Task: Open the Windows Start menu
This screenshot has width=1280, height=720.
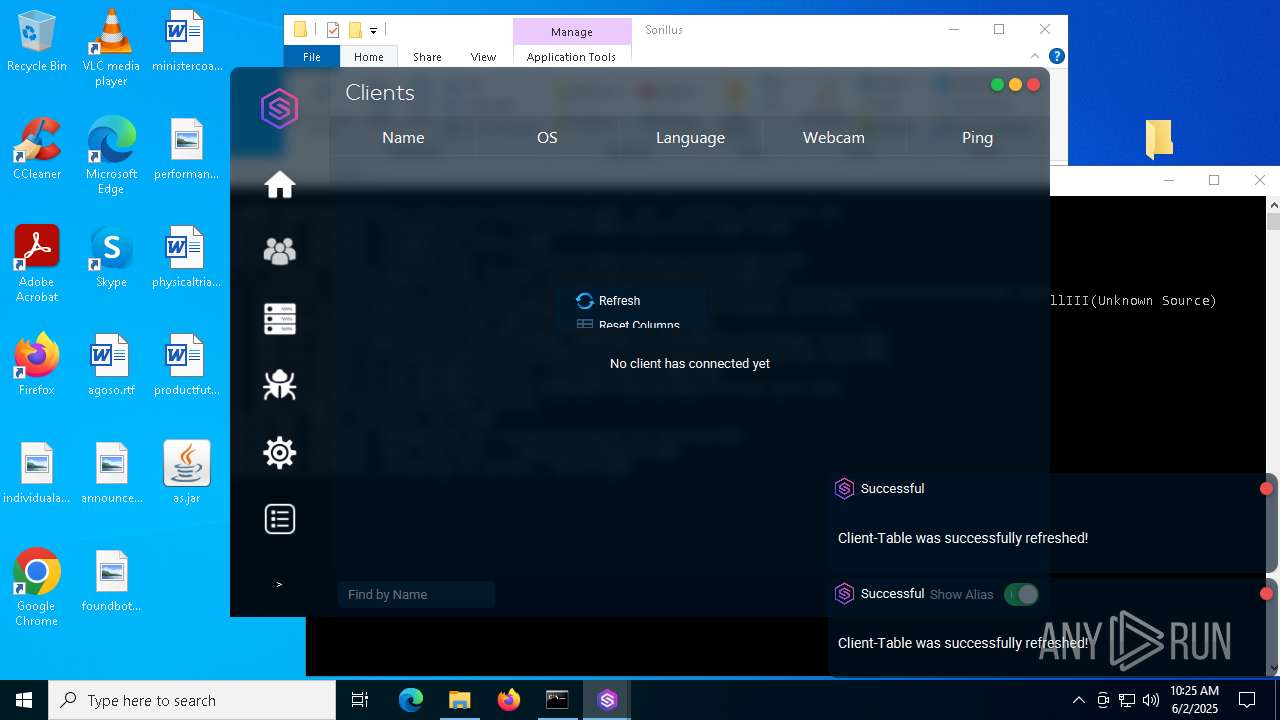Action: (24, 700)
